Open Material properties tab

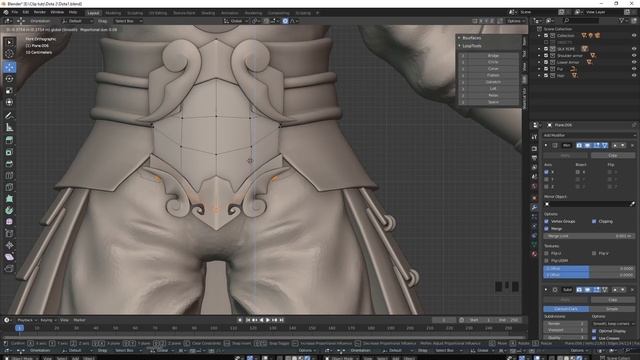(535, 253)
